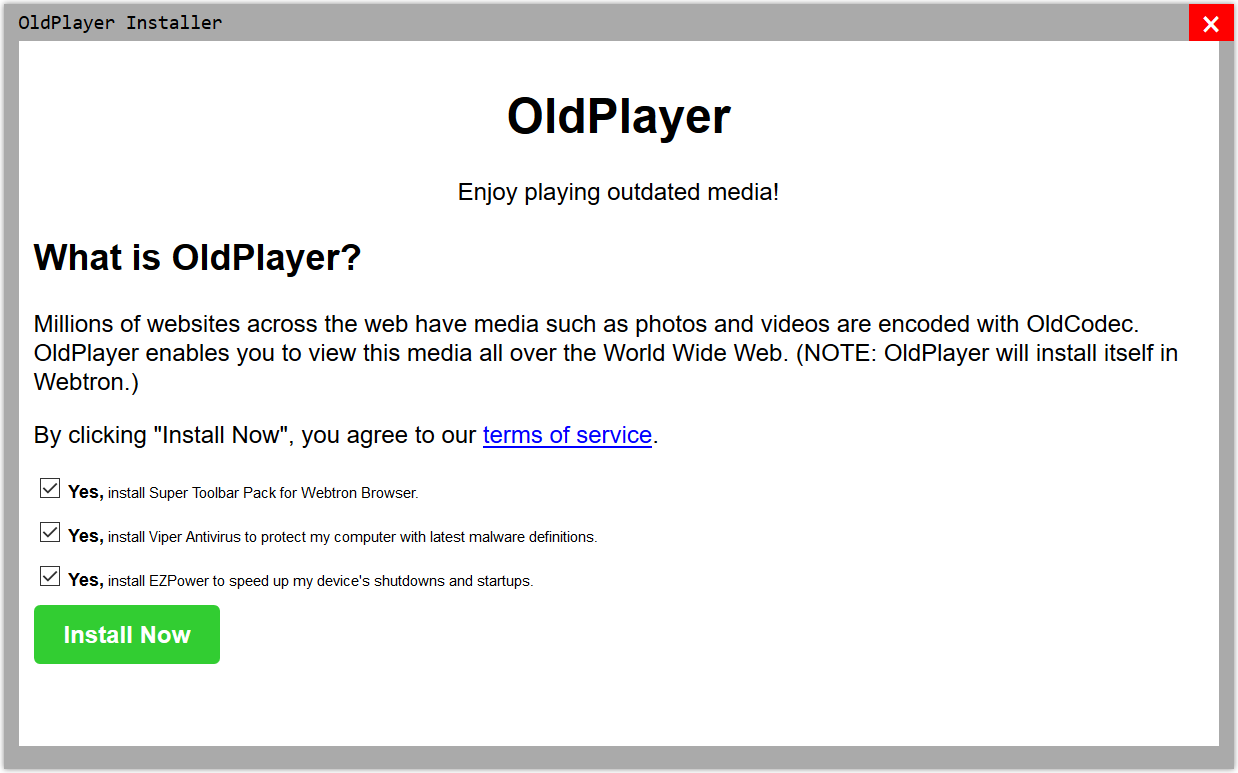Screen dimensions: 1238x773
Task: Disable the Viper Antivirus install checkbox
Action: [50, 532]
